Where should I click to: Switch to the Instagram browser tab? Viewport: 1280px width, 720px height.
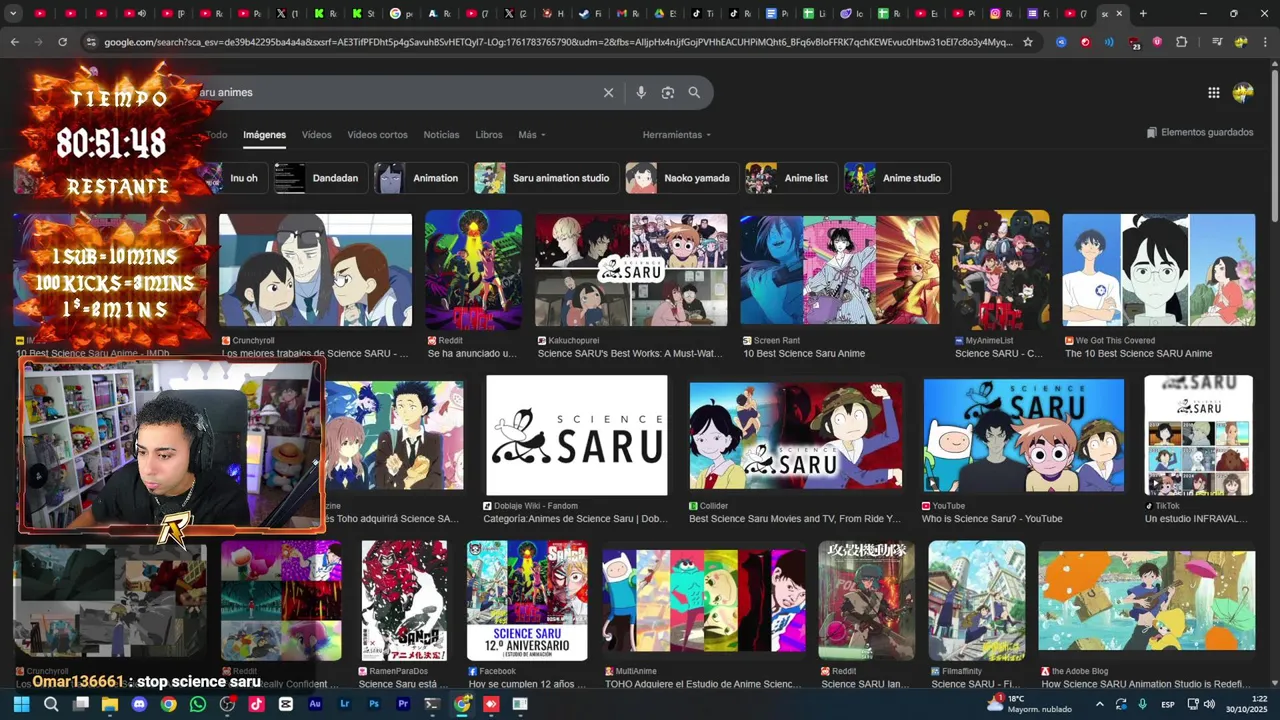(x=1001, y=14)
